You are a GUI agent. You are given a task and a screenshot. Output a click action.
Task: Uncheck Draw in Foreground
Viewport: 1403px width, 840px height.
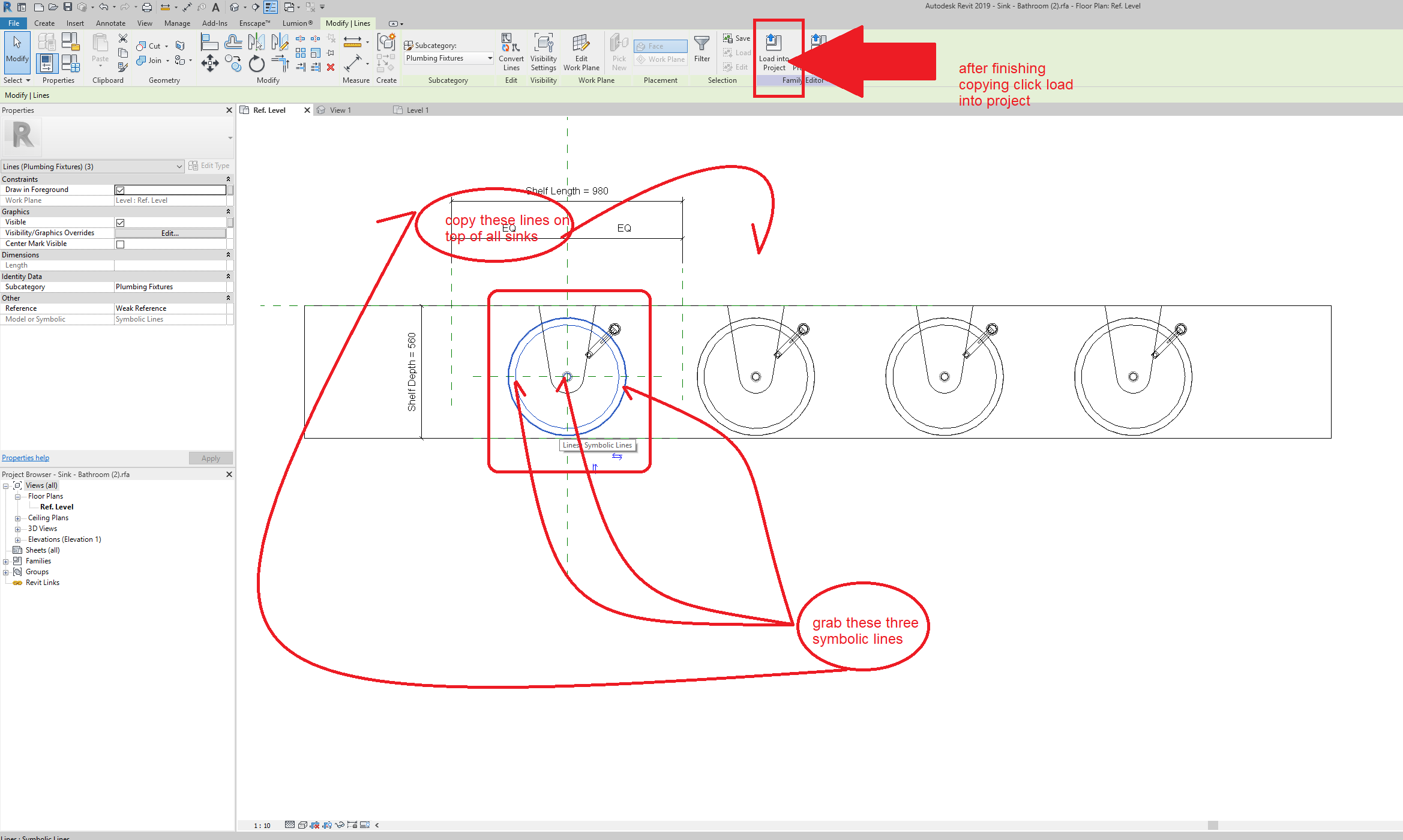[120, 190]
